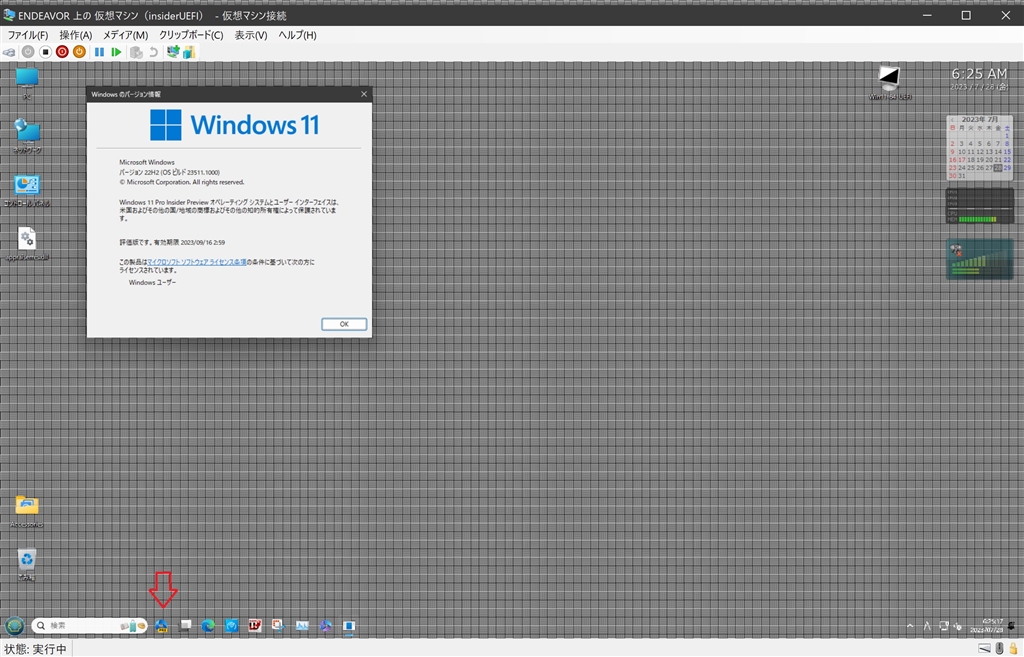Close the Windows のバージョン情報 dialog
The image size is (1024, 657).
pyautogui.click(x=364, y=94)
